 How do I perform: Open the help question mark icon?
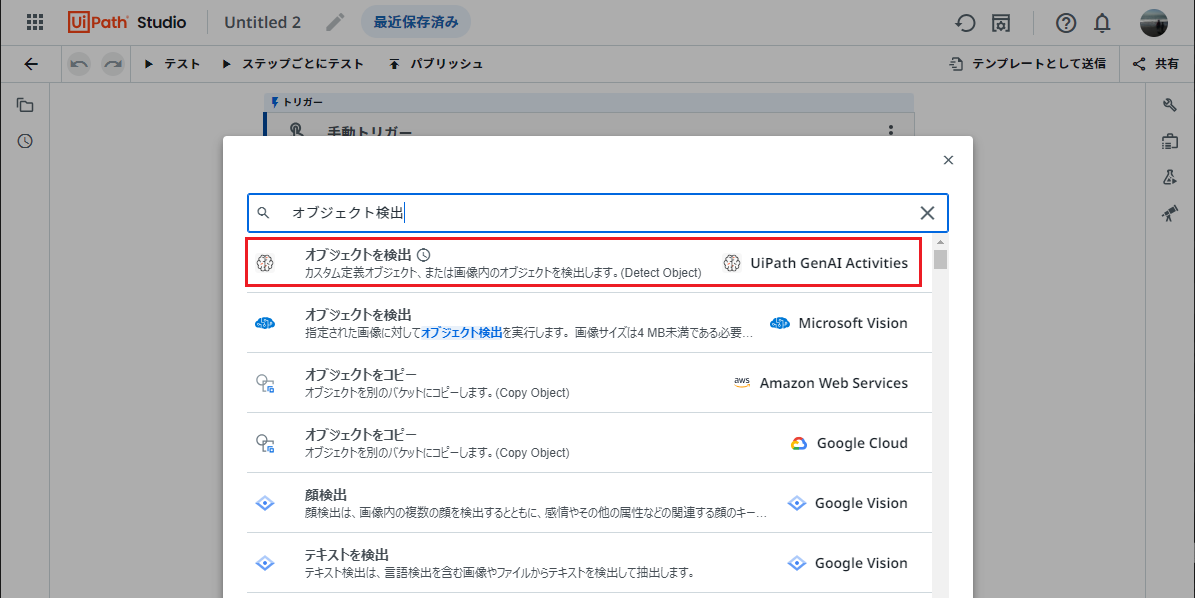click(1065, 23)
